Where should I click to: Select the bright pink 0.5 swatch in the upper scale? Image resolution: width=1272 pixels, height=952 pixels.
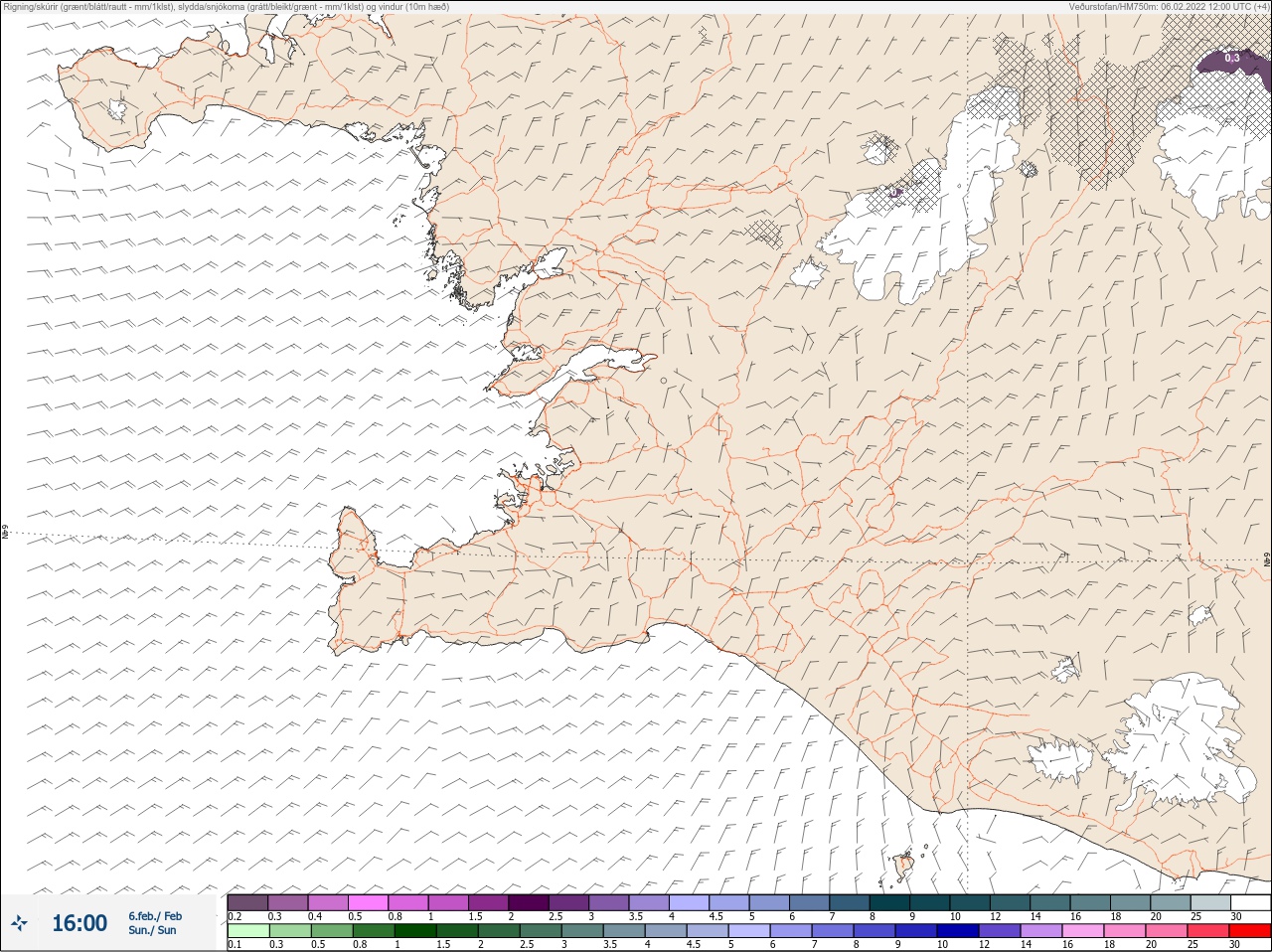tap(368, 902)
